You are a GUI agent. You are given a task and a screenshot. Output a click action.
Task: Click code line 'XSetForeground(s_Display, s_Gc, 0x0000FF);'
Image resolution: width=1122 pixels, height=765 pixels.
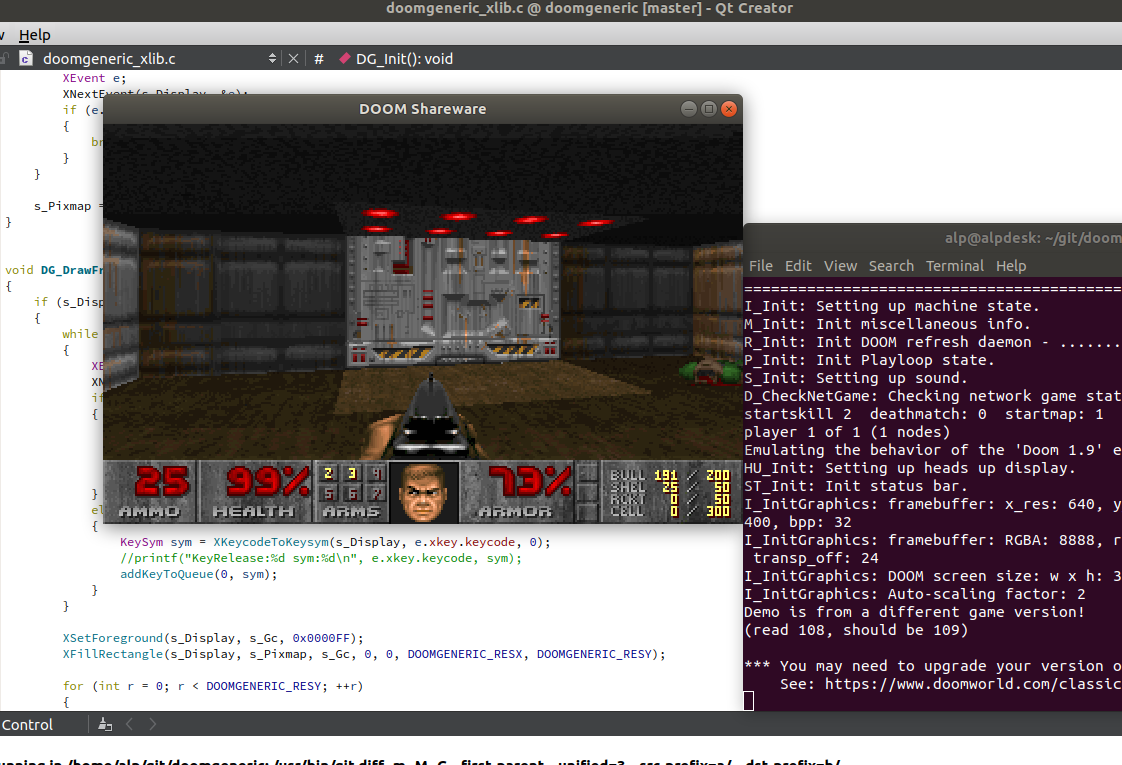pyautogui.click(x=213, y=638)
